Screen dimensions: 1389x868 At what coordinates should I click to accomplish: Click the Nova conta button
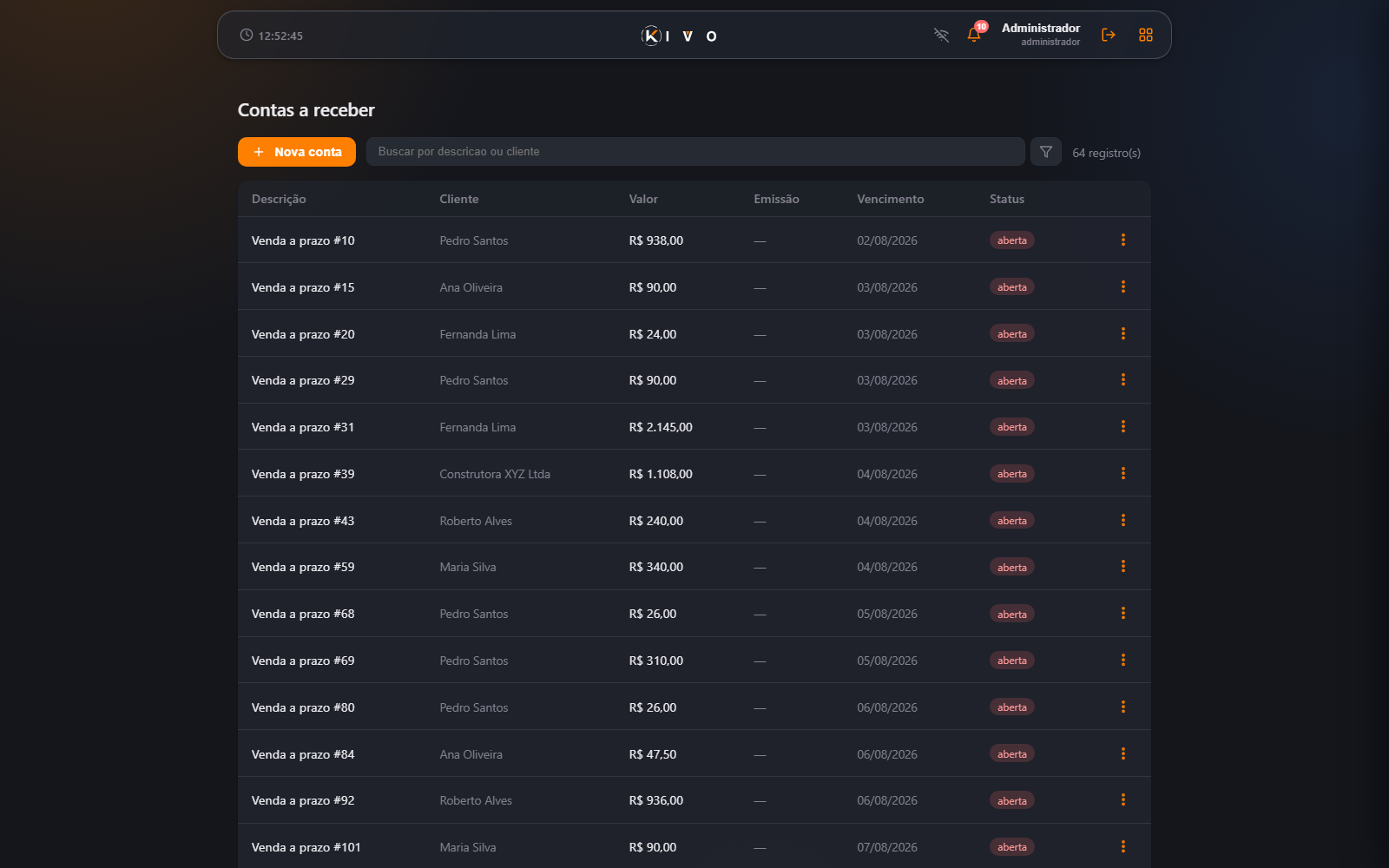point(297,152)
